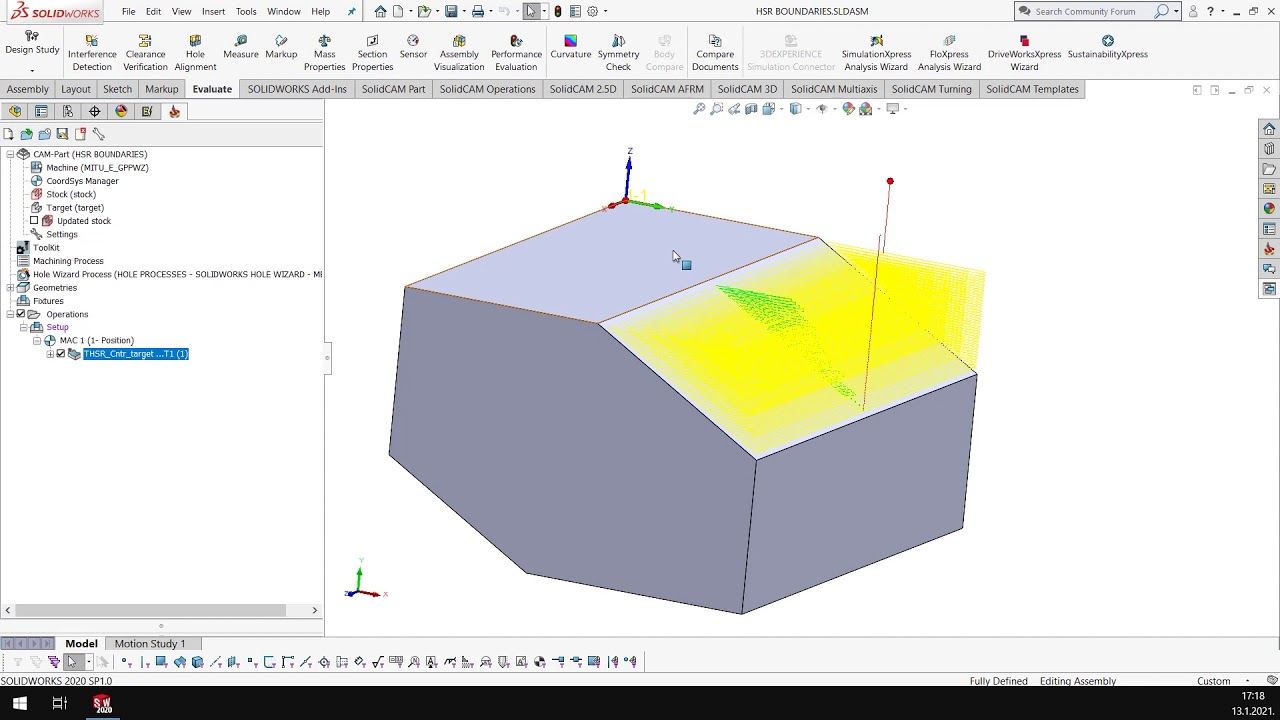Collapse the Operations tree node
Image resolution: width=1280 pixels, height=720 pixels.
pos(10,314)
